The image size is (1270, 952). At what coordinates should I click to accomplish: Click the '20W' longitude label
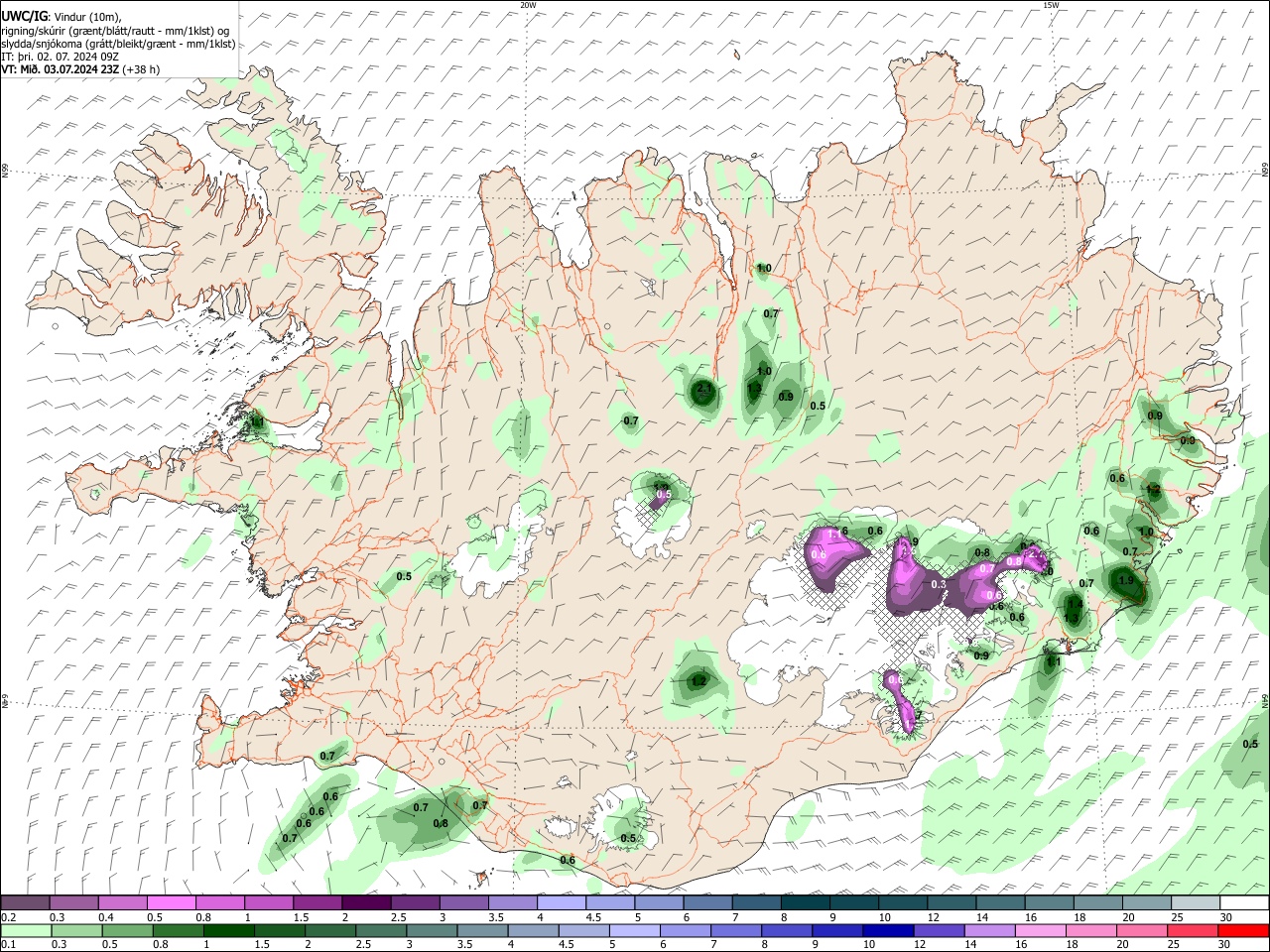coord(528,5)
